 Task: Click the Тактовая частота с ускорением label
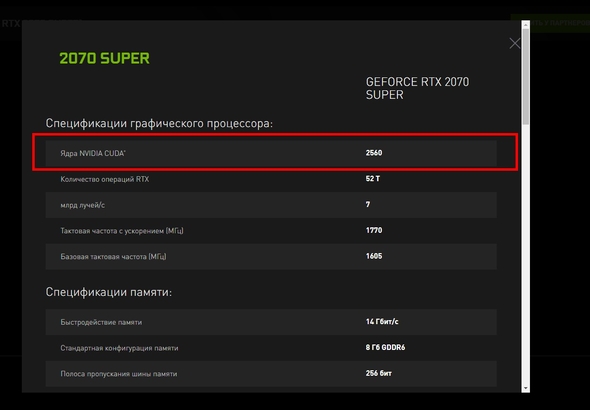tap(122, 231)
